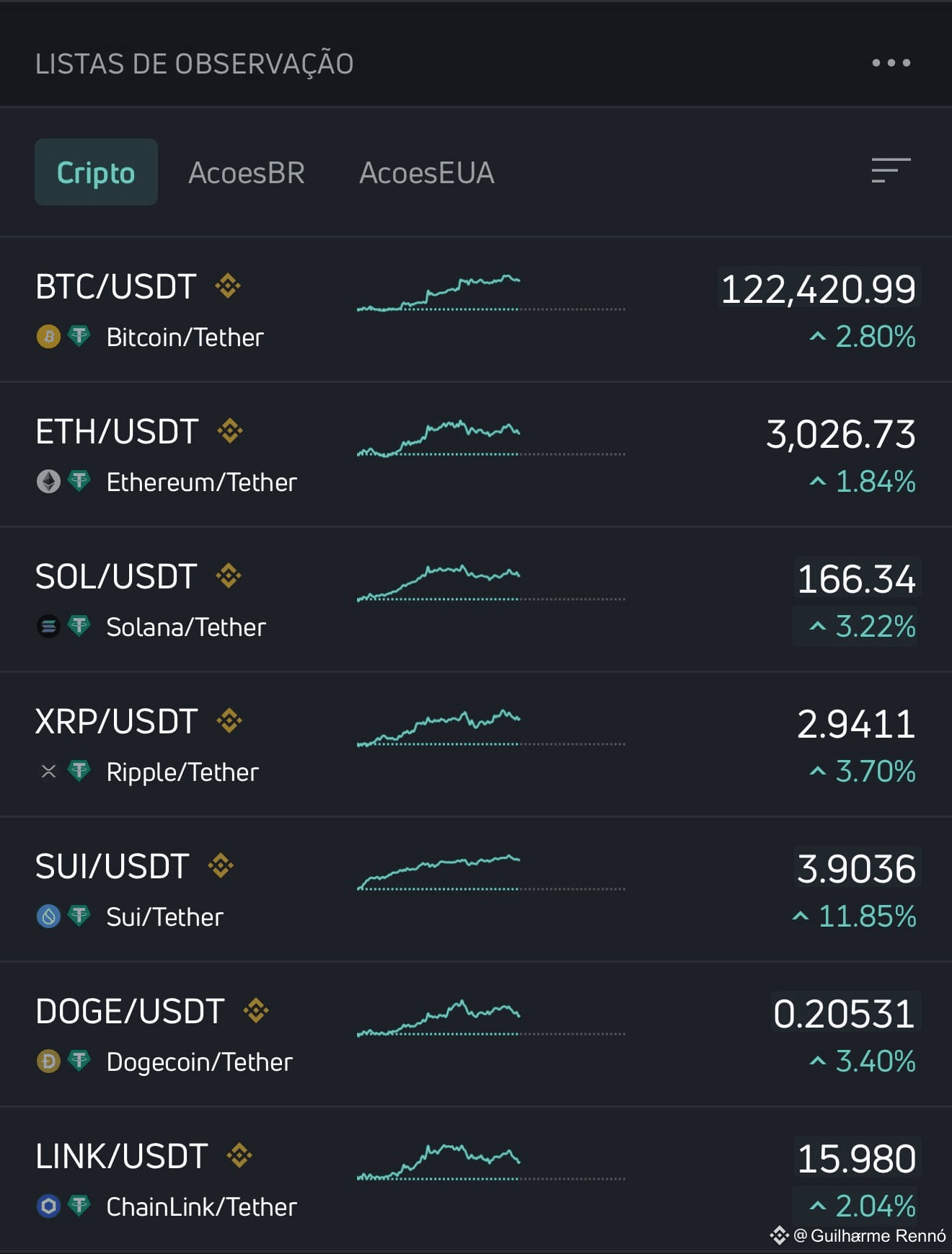Switch to the AcoesBR tab
The width and height of the screenshot is (952, 1254).
pos(247,172)
